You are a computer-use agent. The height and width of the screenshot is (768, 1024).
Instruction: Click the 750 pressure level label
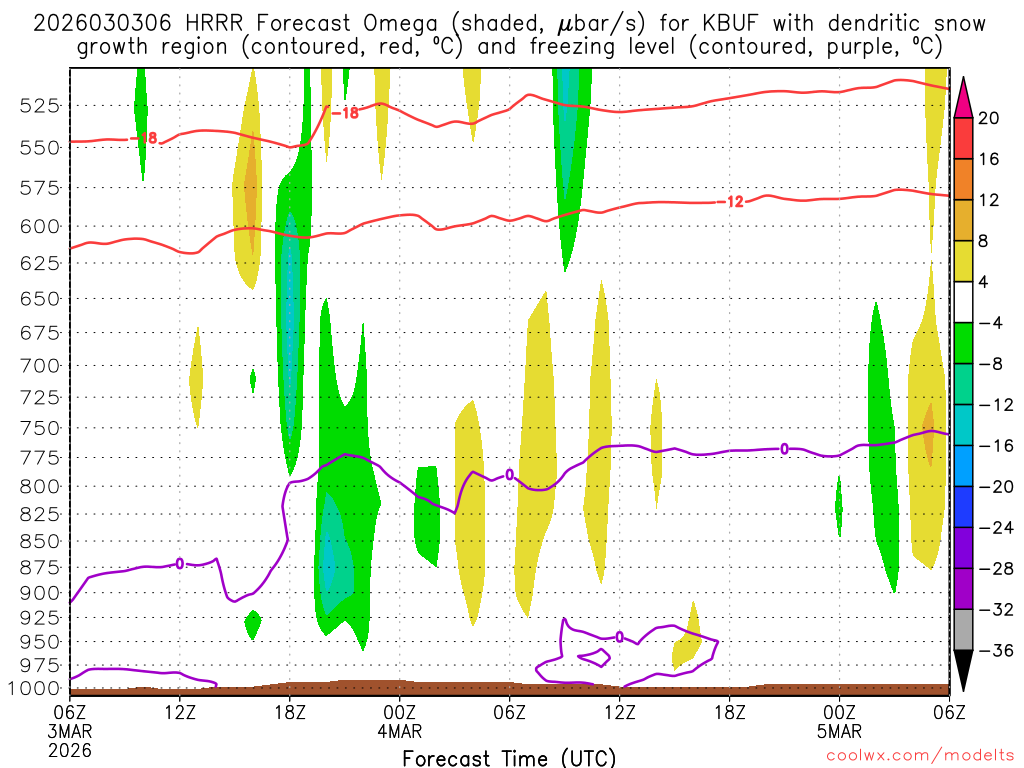(40, 428)
